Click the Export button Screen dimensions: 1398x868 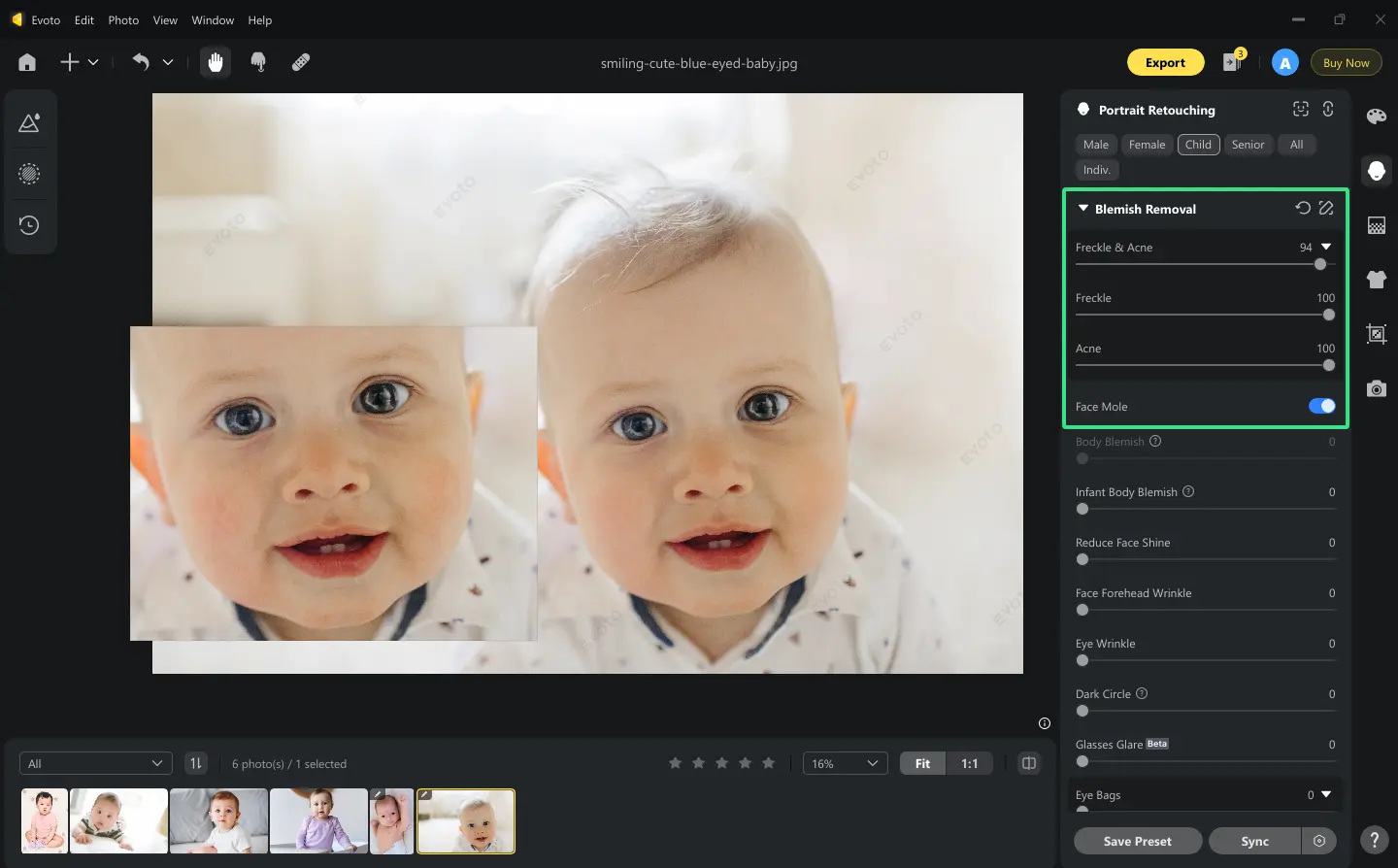pos(1165,61)
